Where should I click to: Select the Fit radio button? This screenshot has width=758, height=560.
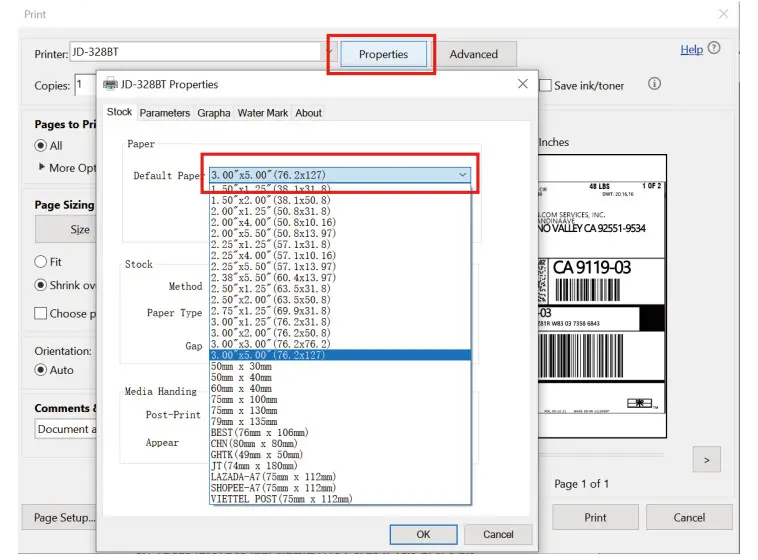coord(41,262)
